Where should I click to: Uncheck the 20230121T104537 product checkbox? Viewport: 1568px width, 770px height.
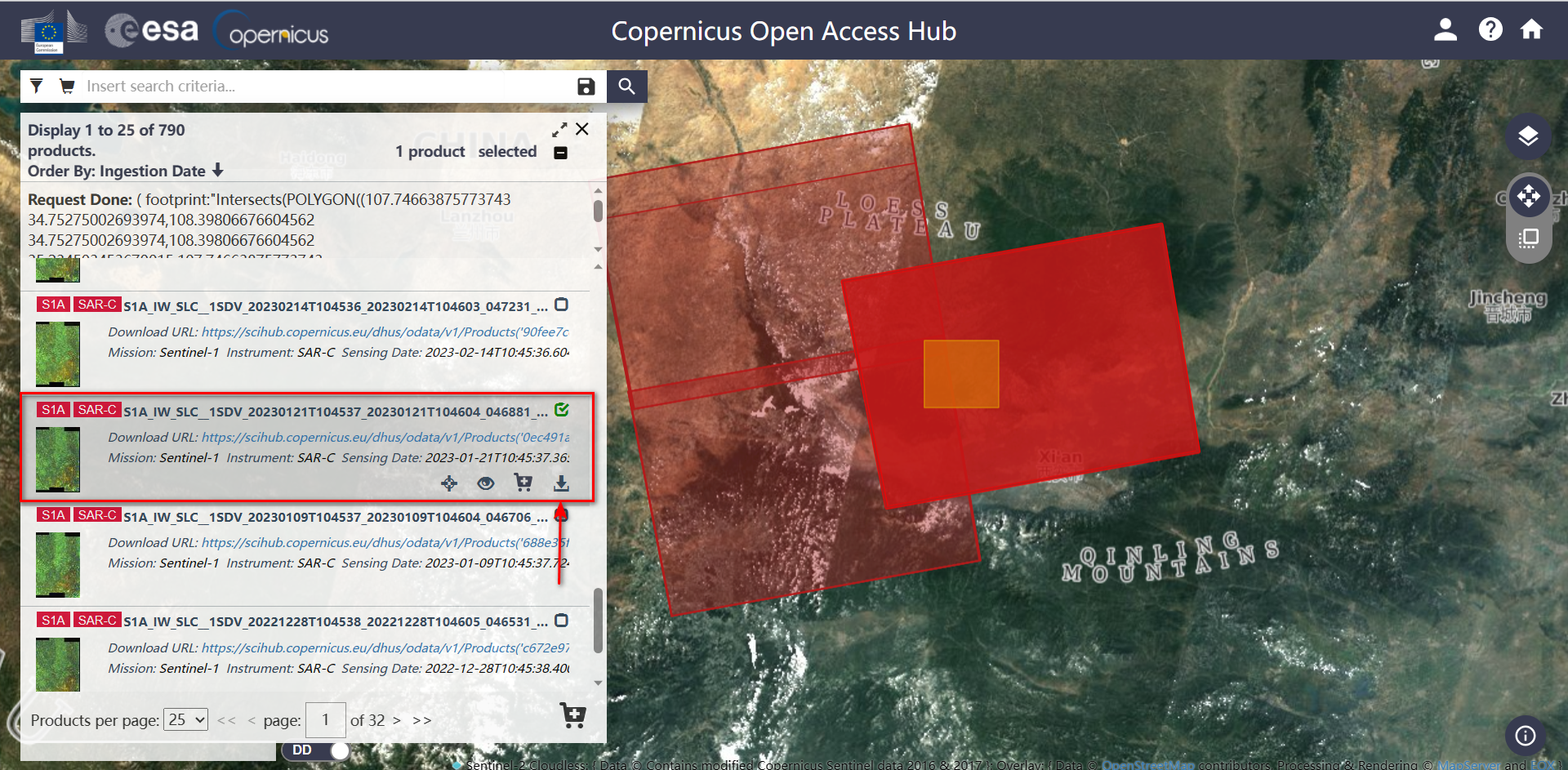click(x=562, y=410)
